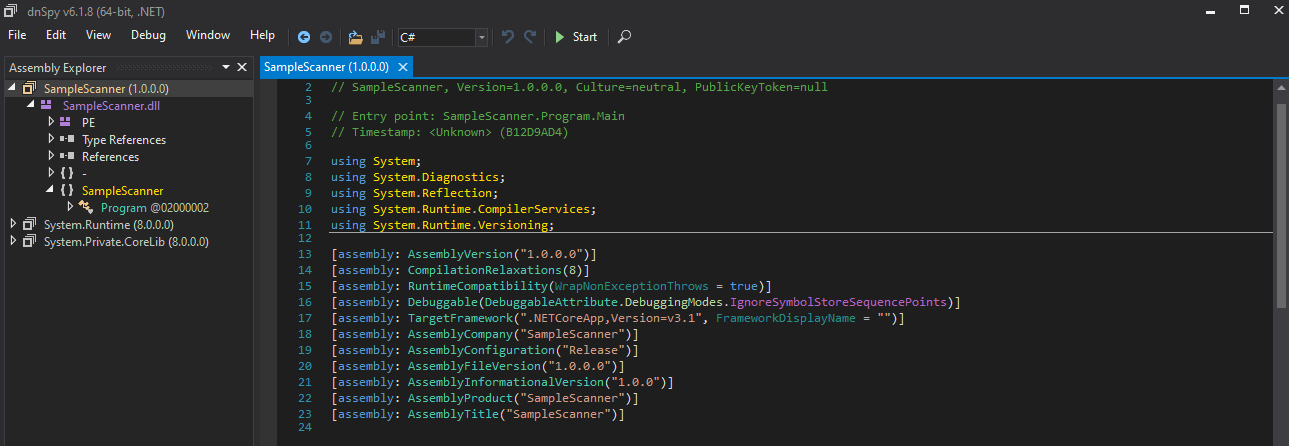This screenshot has width=1289, height=446.
Task: Select the Program class icon
Action: point(85,207)
